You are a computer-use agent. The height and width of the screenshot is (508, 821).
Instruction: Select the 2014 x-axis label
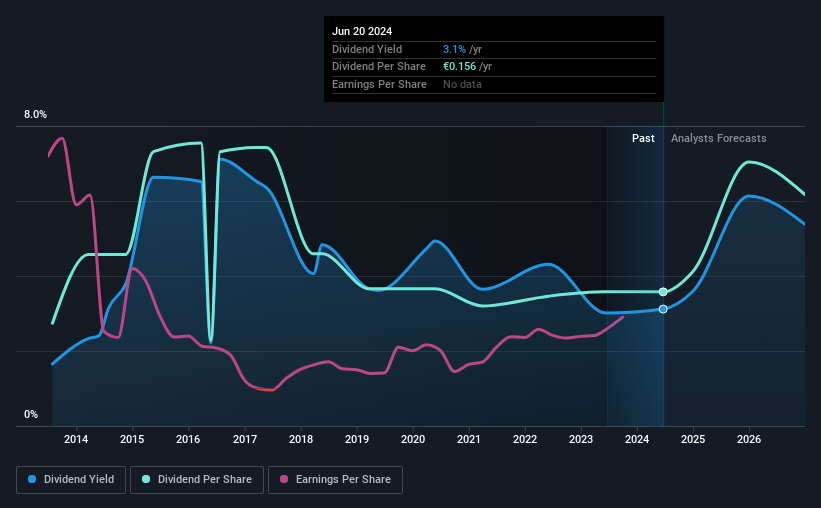(x=76, y=439)
